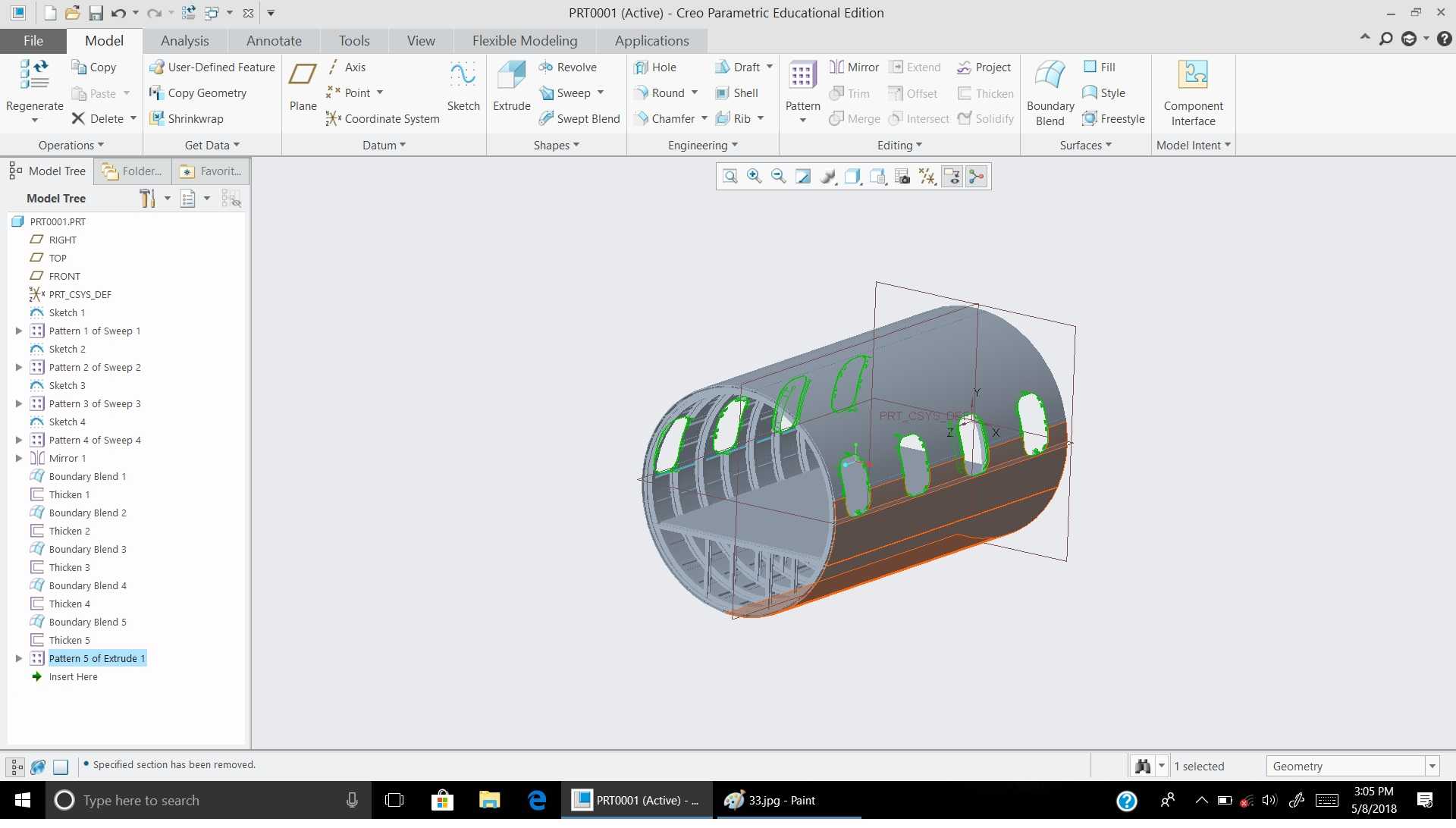Click Refit view in graphics toolbar
Screen dimensions: 1456x828
(730, 177)
